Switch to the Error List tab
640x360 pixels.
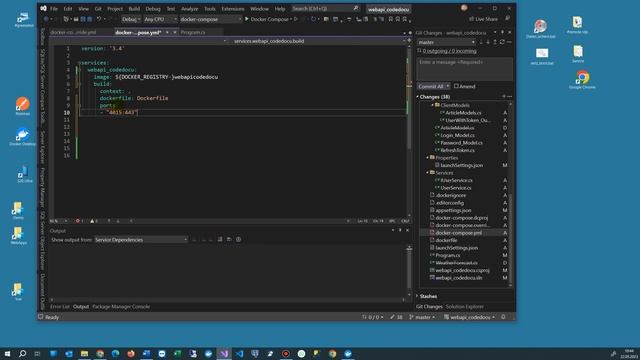pos(60,307)
